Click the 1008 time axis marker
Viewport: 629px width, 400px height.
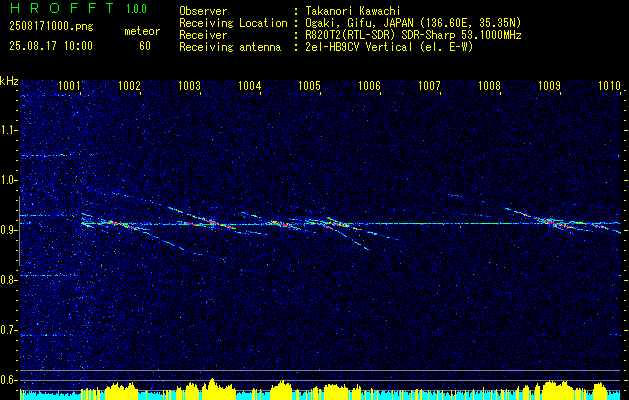(x=489, y=85)
